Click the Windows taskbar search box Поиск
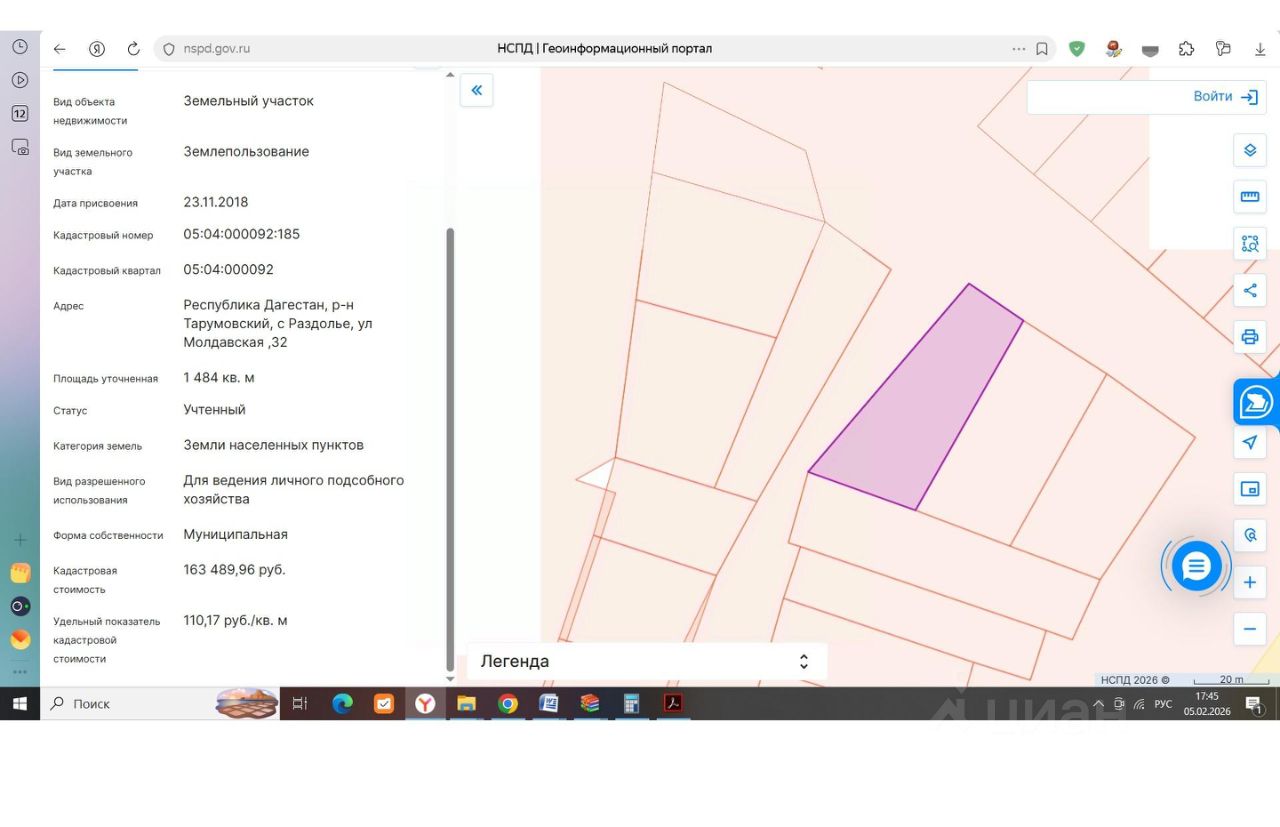Viewport: 1280px width, 827px height. coord(160,704)
